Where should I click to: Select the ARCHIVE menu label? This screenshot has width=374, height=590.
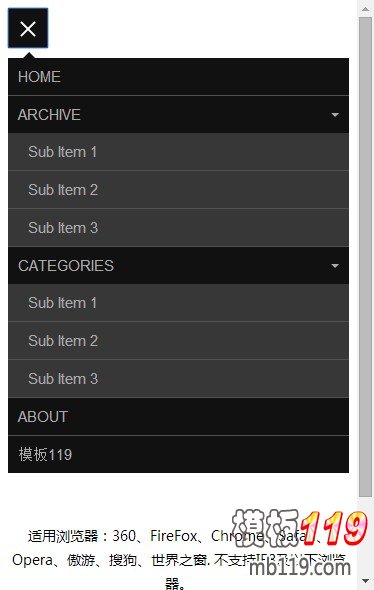[49, 115]
